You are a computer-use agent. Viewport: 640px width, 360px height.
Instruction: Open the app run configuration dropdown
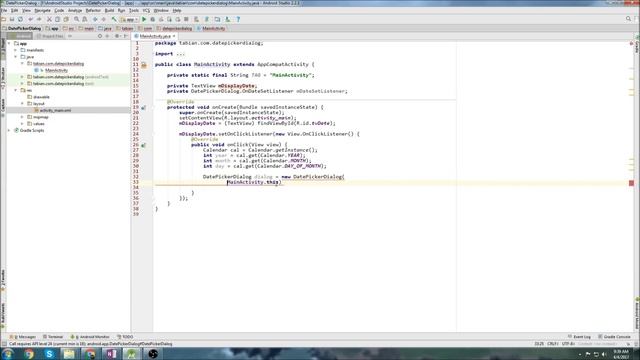pyautogui.click(x=129, y=19)
